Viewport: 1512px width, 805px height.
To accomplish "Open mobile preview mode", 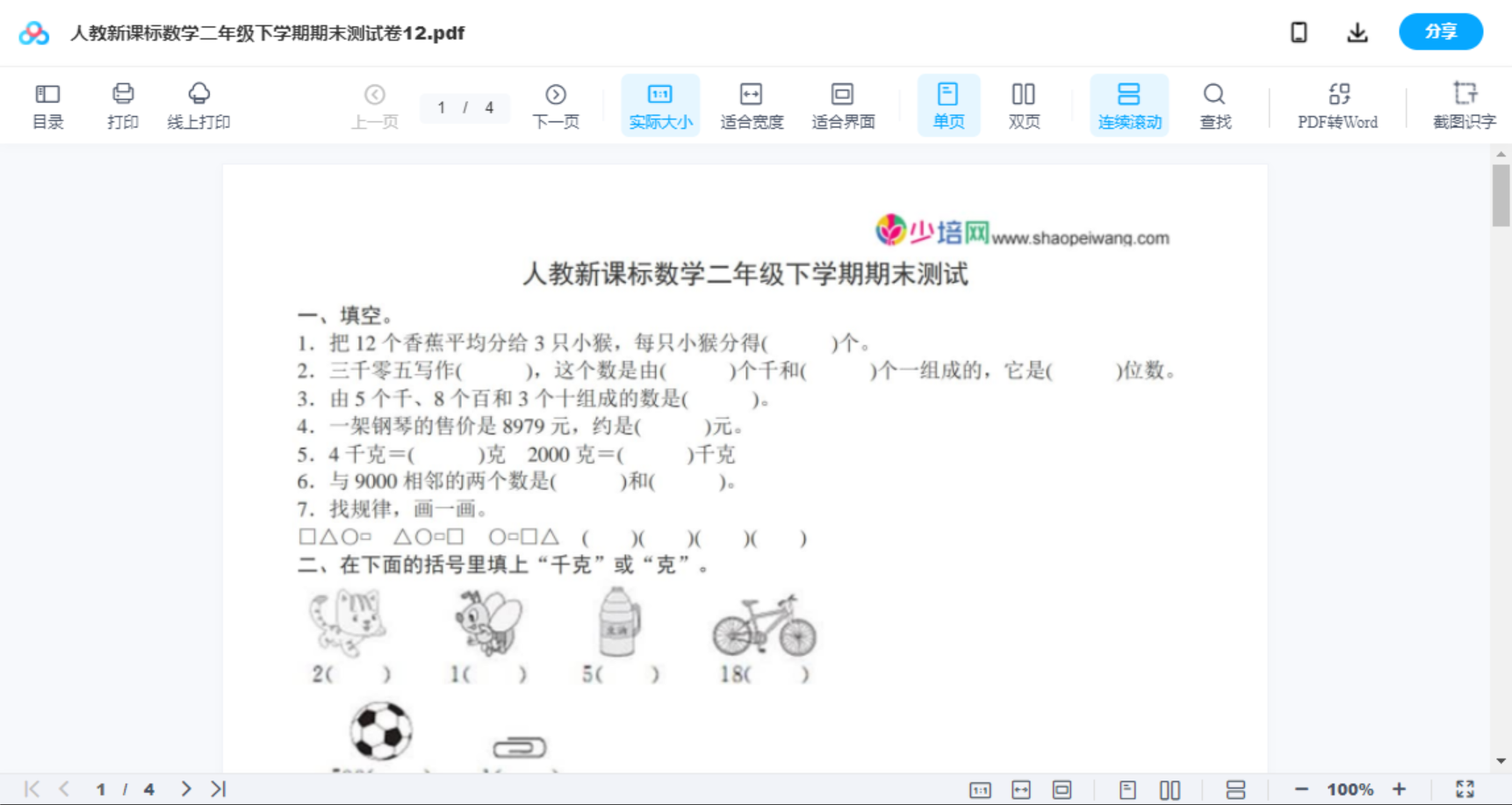I will tap(1299, 32).
